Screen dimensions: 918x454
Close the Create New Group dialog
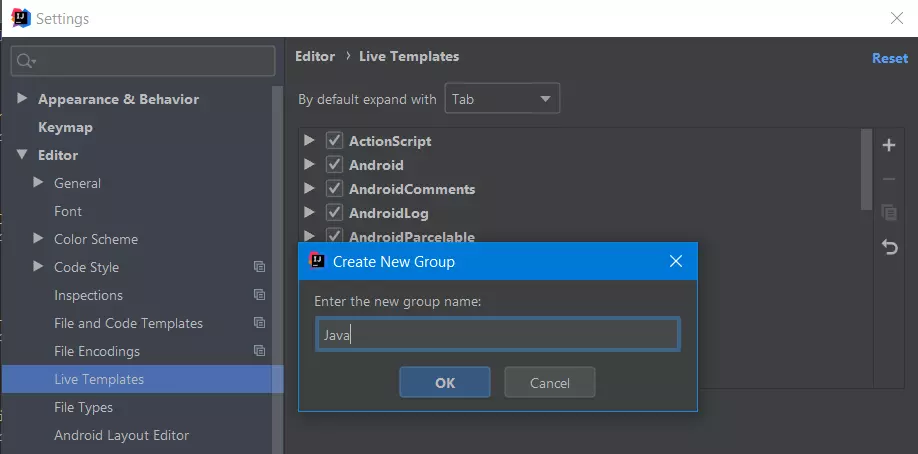pyautogui.click(x=676, y=261)
